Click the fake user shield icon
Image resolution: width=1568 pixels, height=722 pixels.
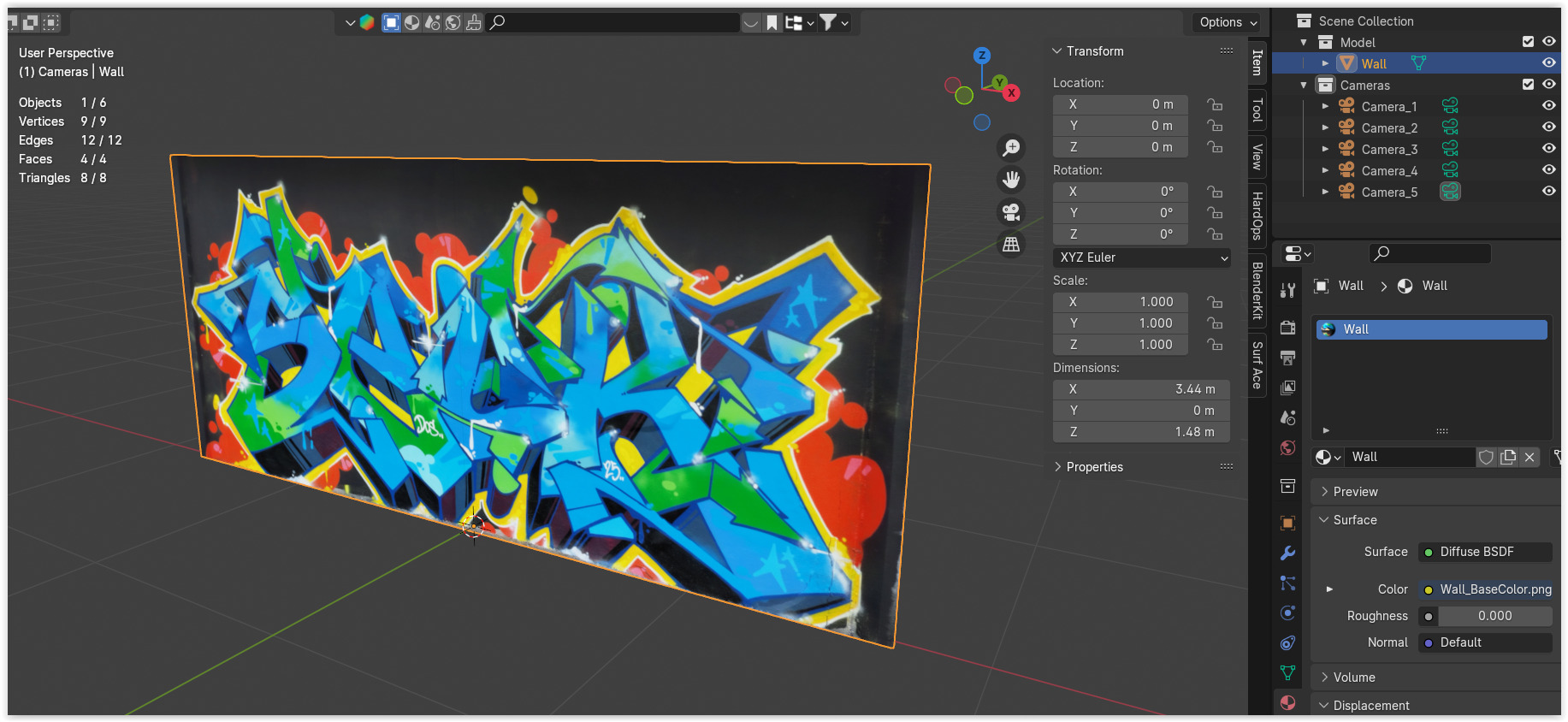pos(1487,457)
